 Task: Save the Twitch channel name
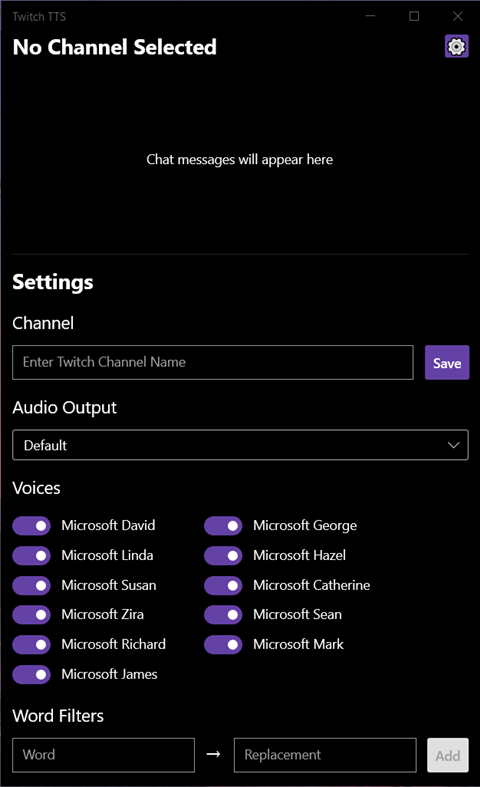tap(447, 362)
